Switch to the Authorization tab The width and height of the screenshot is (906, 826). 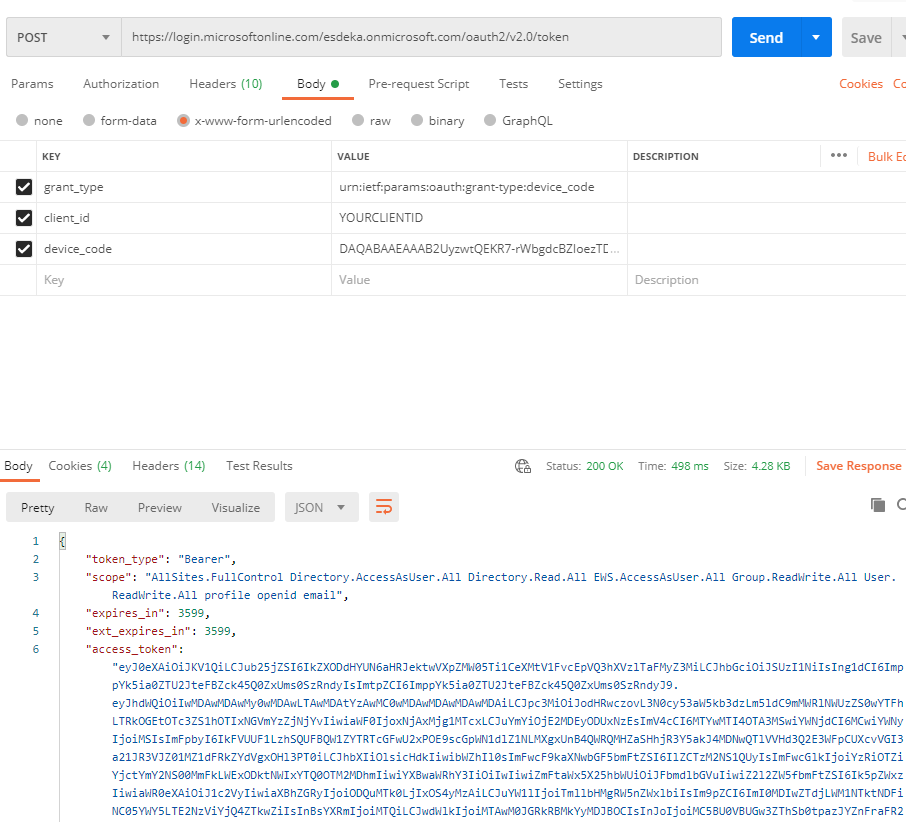pos(121,84)
